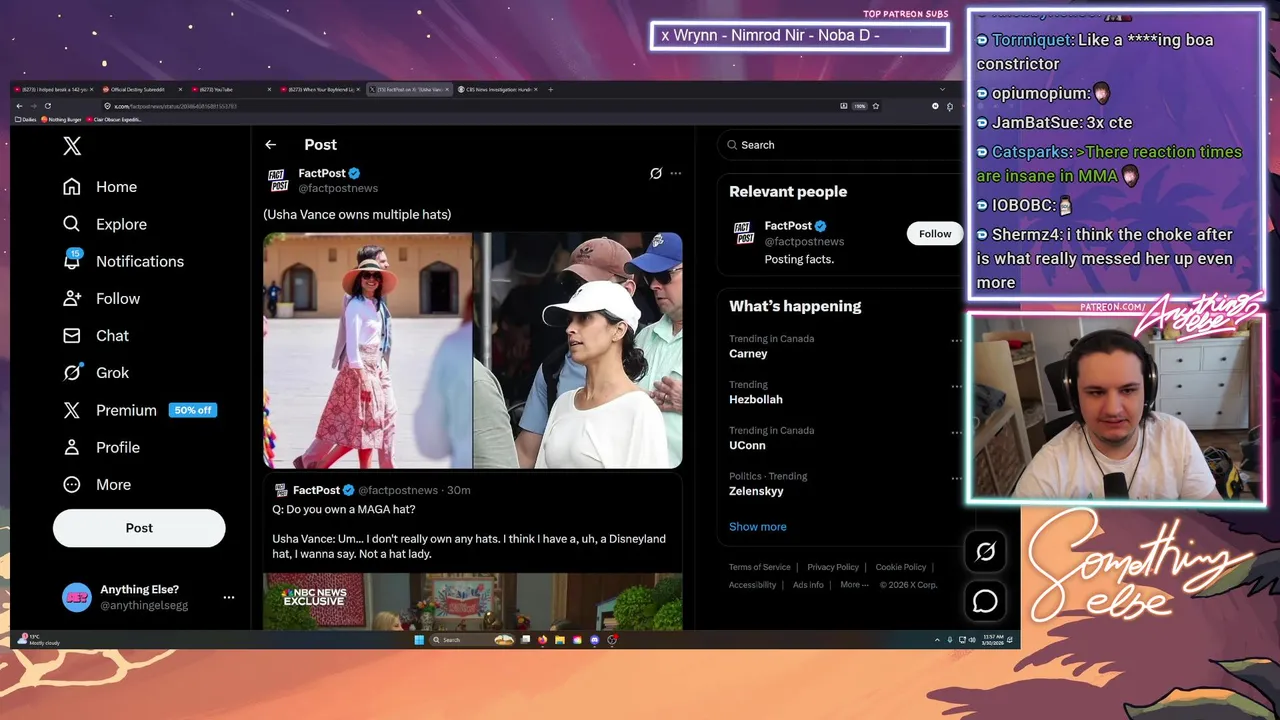Open the Windows Start menu

[x=419, y=640]
